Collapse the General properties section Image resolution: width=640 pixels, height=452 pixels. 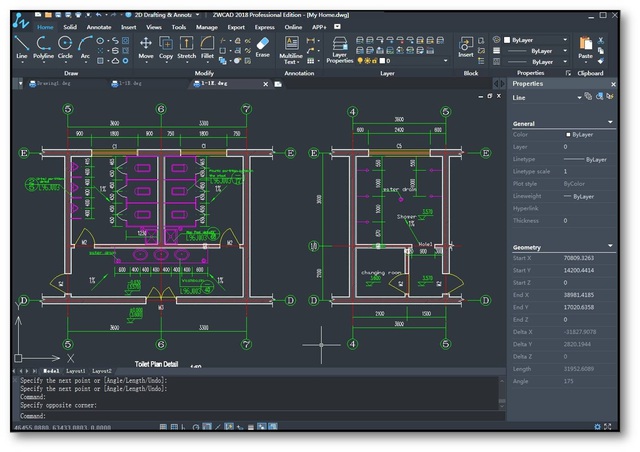(x=610, y=123)
